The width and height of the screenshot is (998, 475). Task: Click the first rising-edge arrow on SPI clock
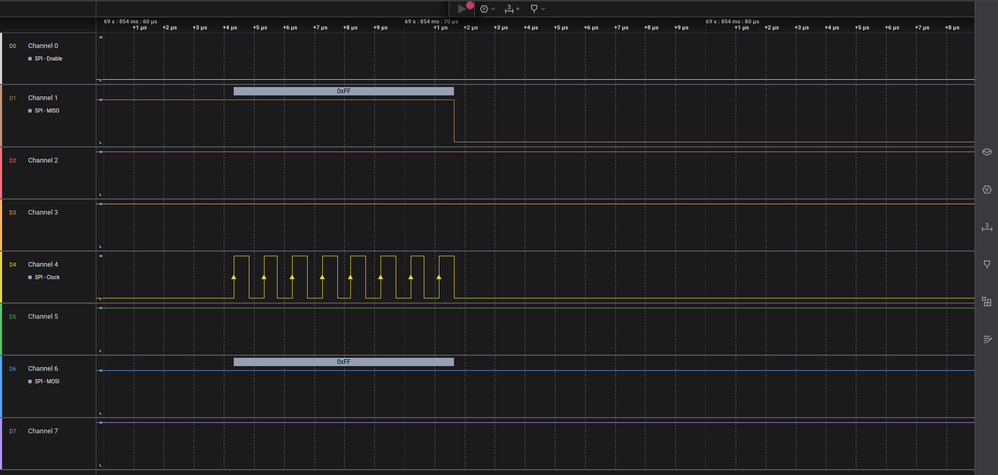234,277
